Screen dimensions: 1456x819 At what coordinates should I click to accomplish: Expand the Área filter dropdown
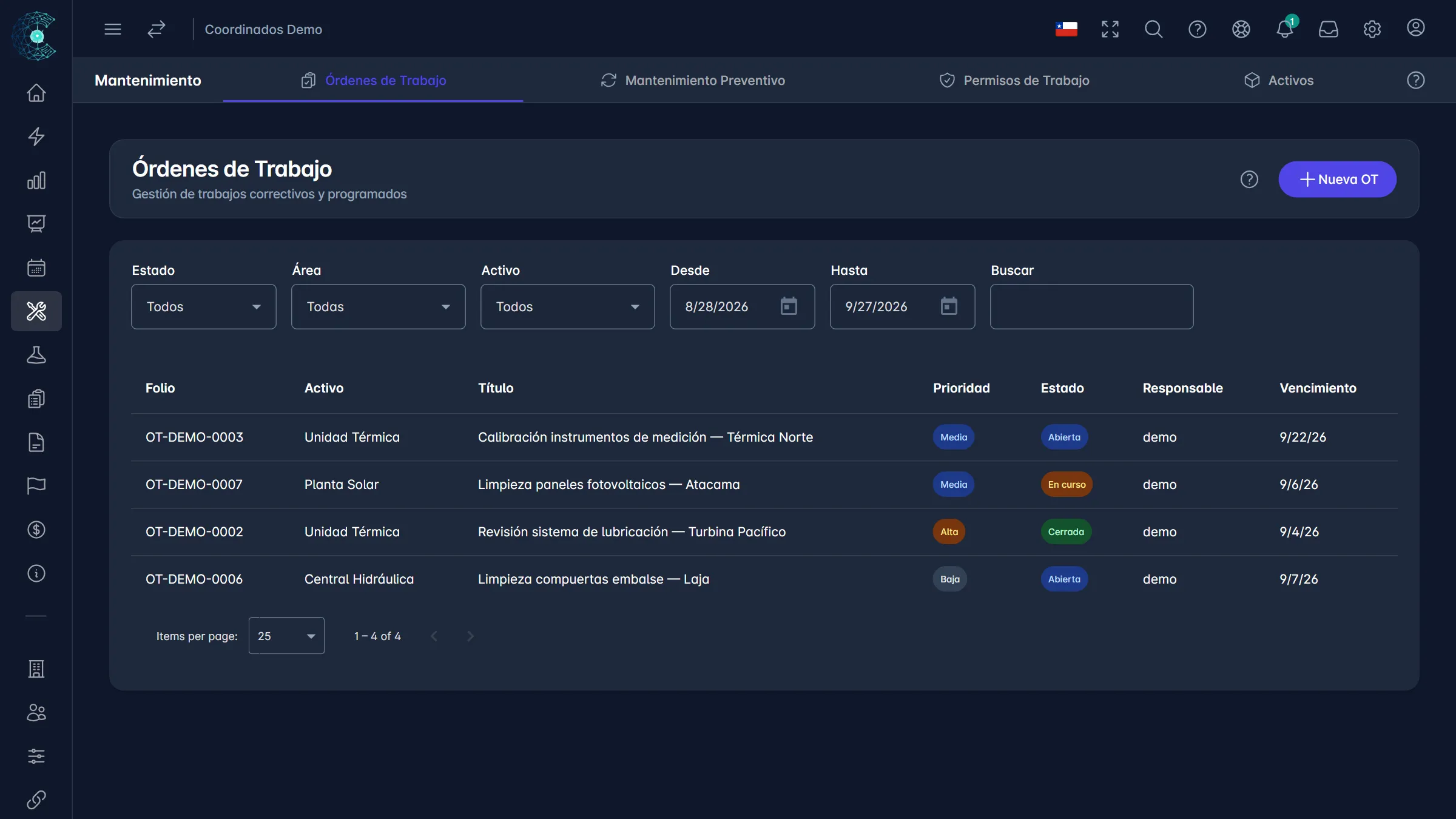click(x=379, y=307)
